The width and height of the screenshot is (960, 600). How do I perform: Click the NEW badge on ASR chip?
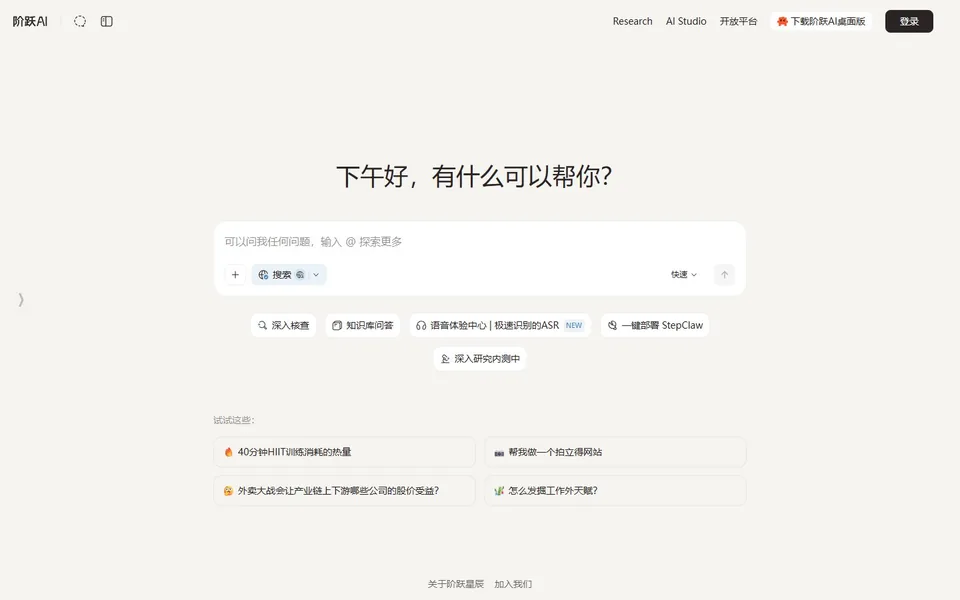click(x=574, y=325)
